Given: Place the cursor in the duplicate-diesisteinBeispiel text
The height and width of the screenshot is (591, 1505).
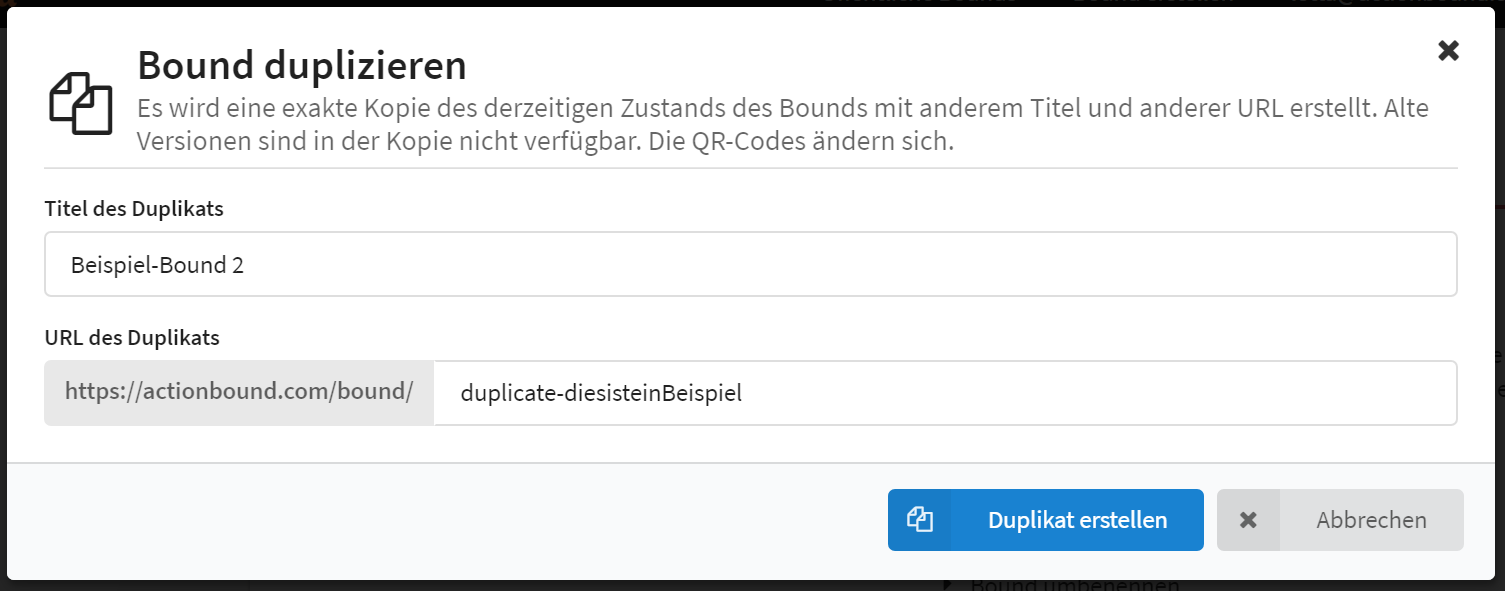Looking at the screenshot, I should 601,393.
